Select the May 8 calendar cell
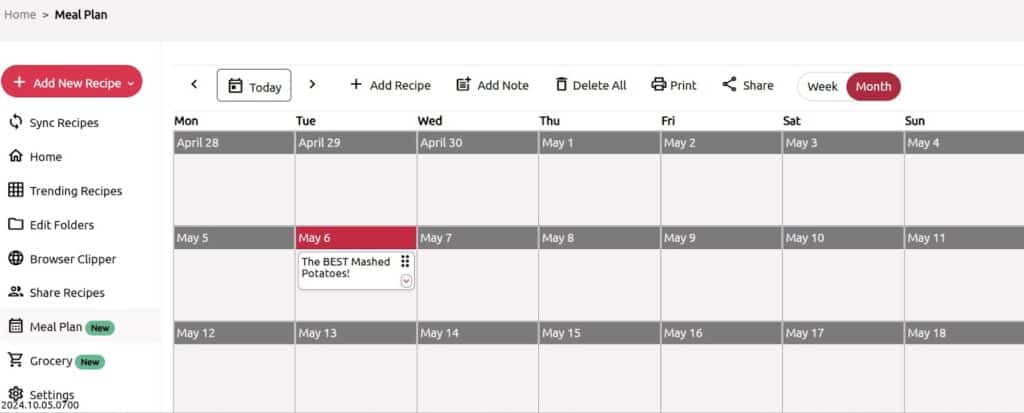 [x=599, y=284]
